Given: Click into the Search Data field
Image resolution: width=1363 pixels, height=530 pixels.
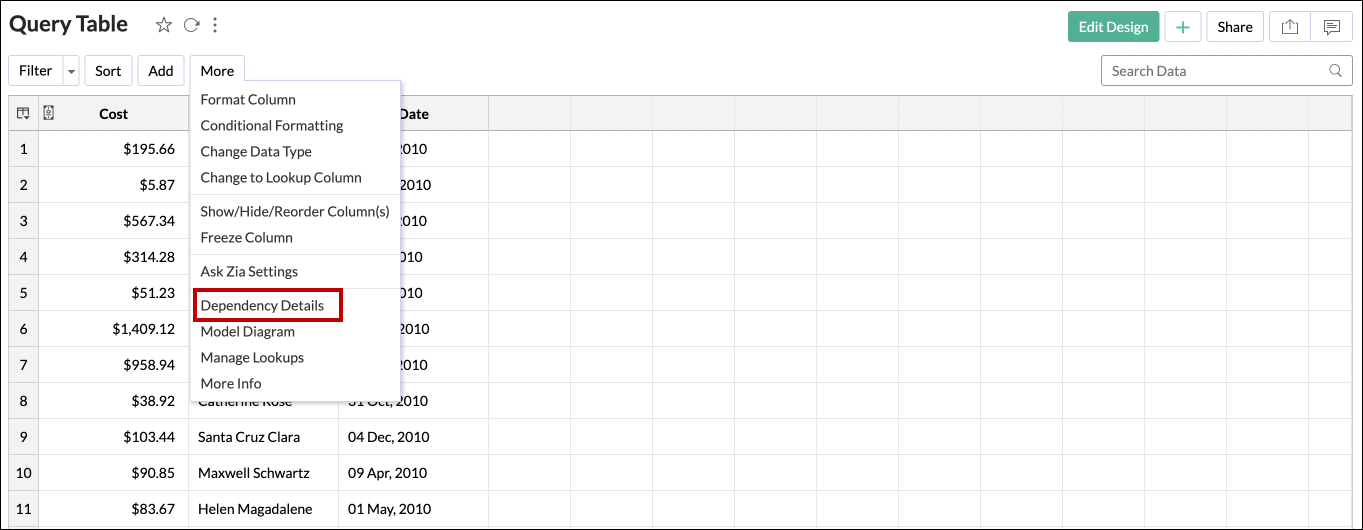Looking at the screenshot, I should click(1210, 71).
